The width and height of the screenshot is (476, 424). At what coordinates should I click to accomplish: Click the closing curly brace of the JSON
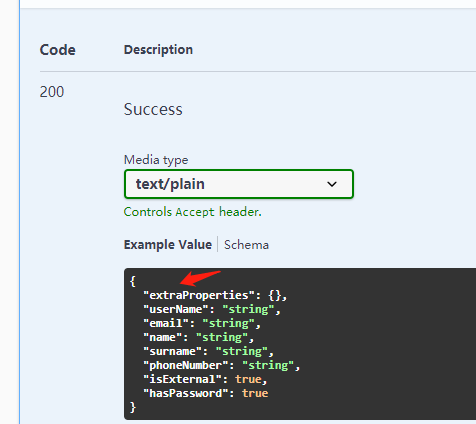133,407
